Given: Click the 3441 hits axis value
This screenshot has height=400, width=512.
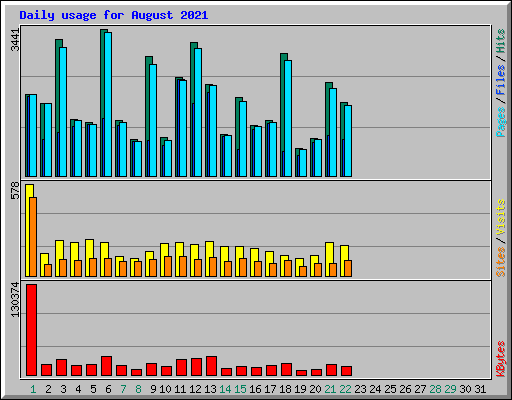Looking at the screenshot, I should pos(15,40).
